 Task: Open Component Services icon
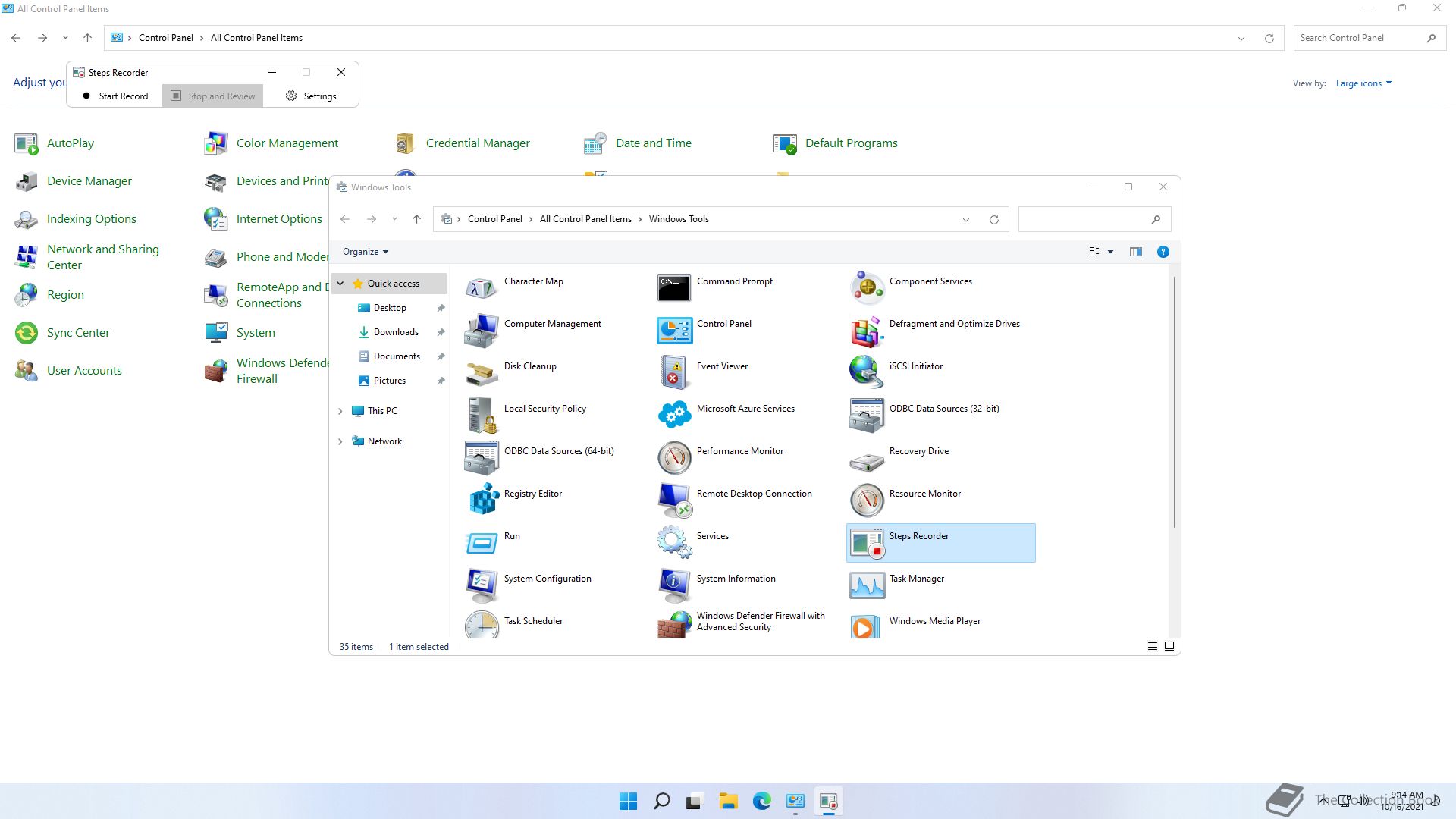(866, 288)
